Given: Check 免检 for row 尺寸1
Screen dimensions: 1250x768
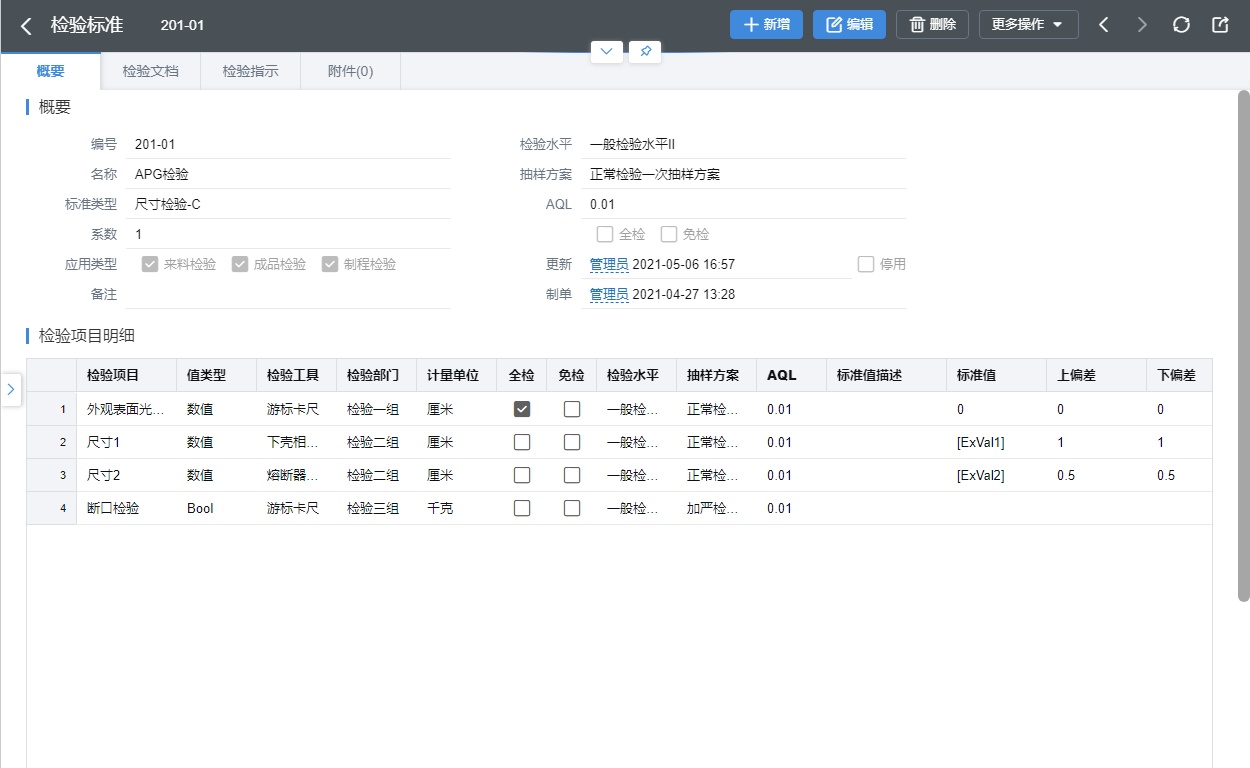Looking at the screenshot, I should coord(572,442).
